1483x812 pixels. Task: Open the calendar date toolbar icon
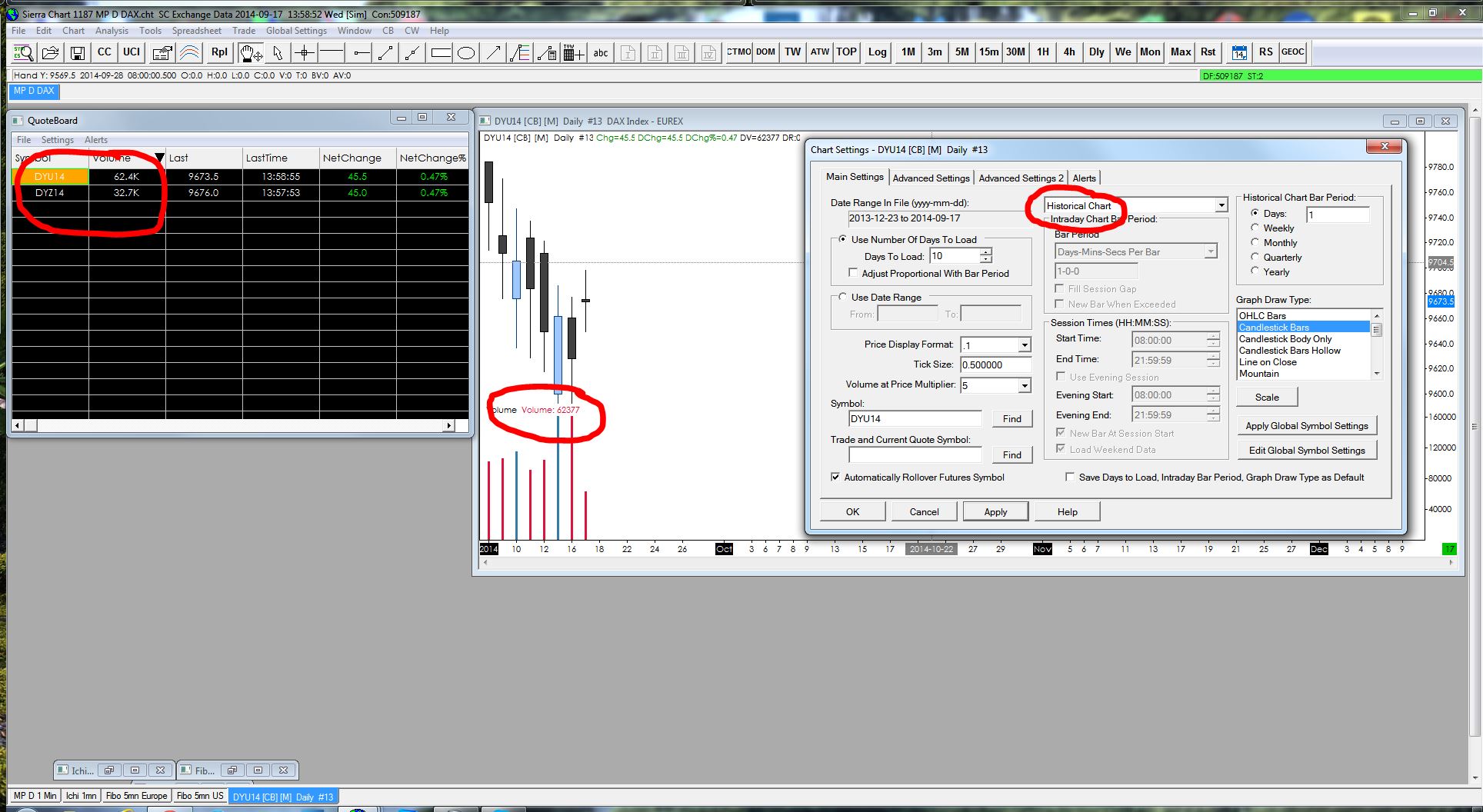(x=1239, y=52)
